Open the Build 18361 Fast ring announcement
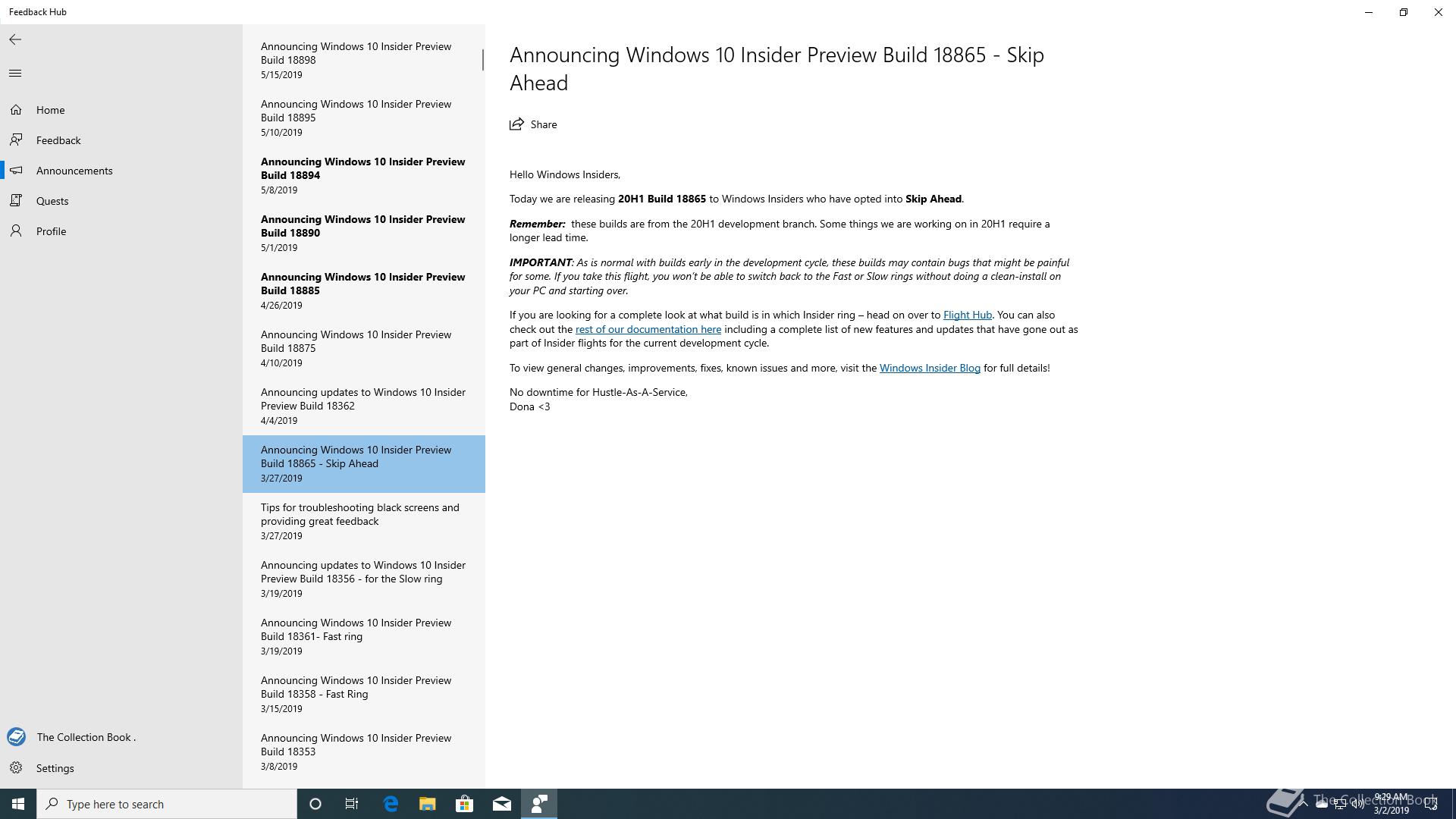 (364, 637)
